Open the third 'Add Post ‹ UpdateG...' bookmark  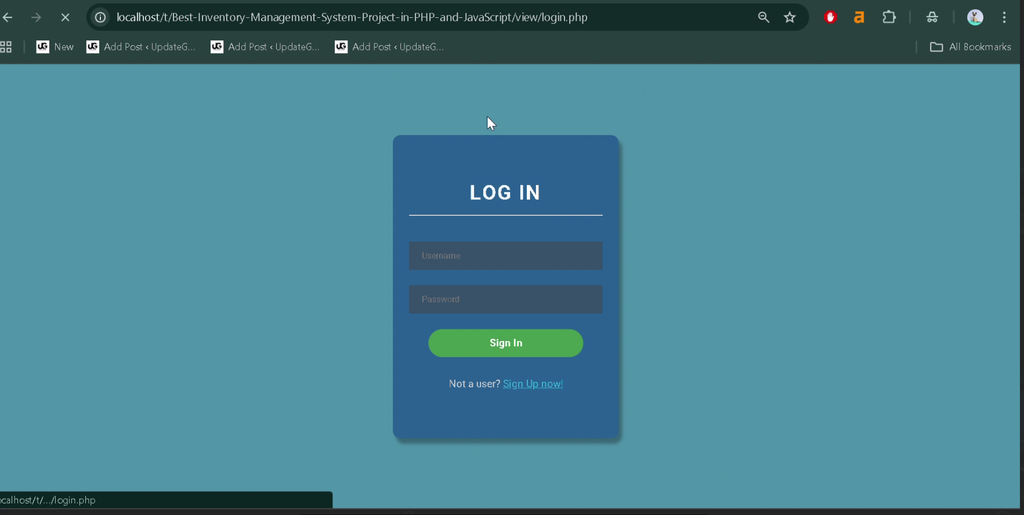pos(389,47)
